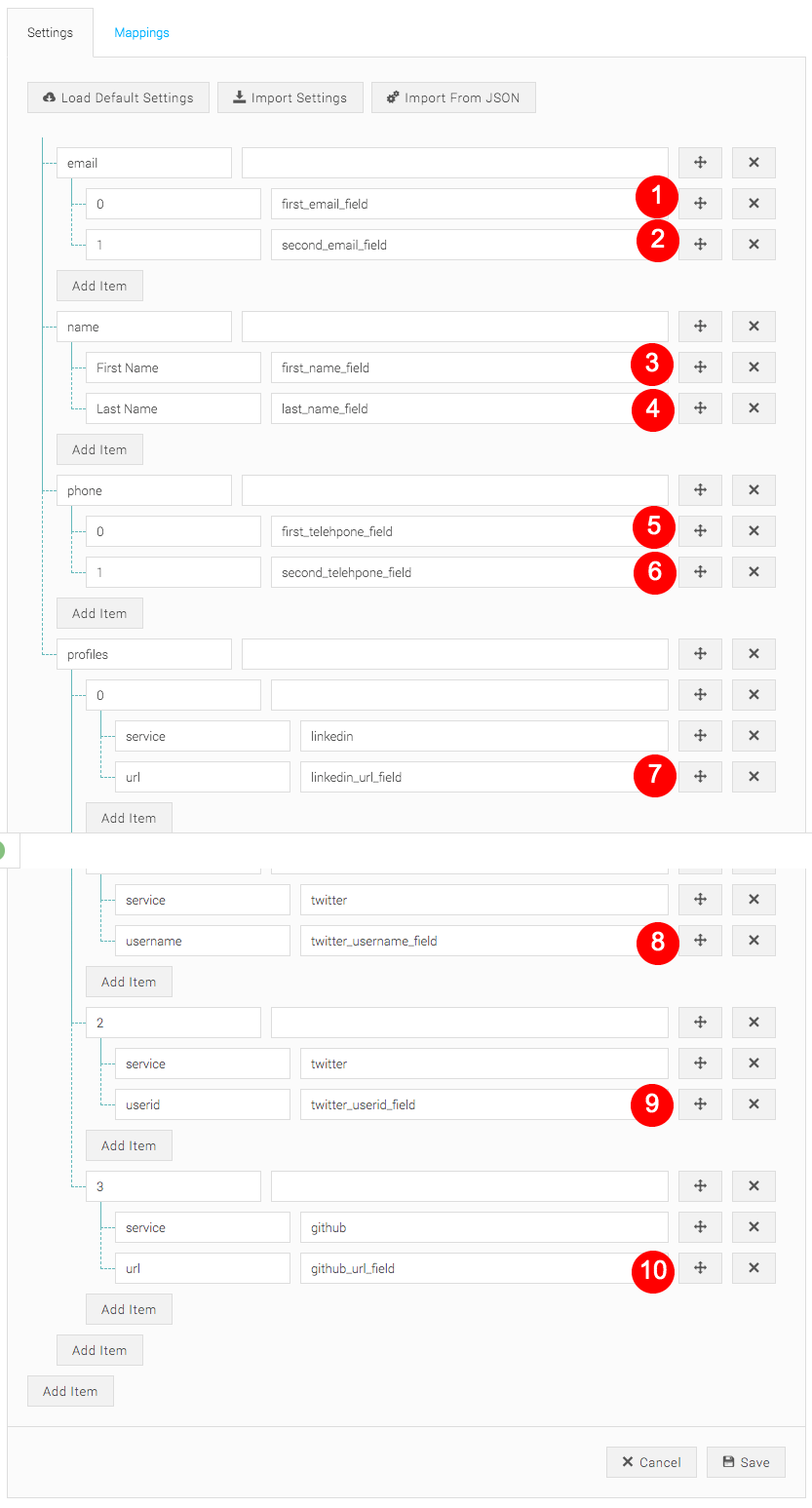Add Item directly below github_url_field row
812x1508 pixels.
click(x=129, y=1309)
